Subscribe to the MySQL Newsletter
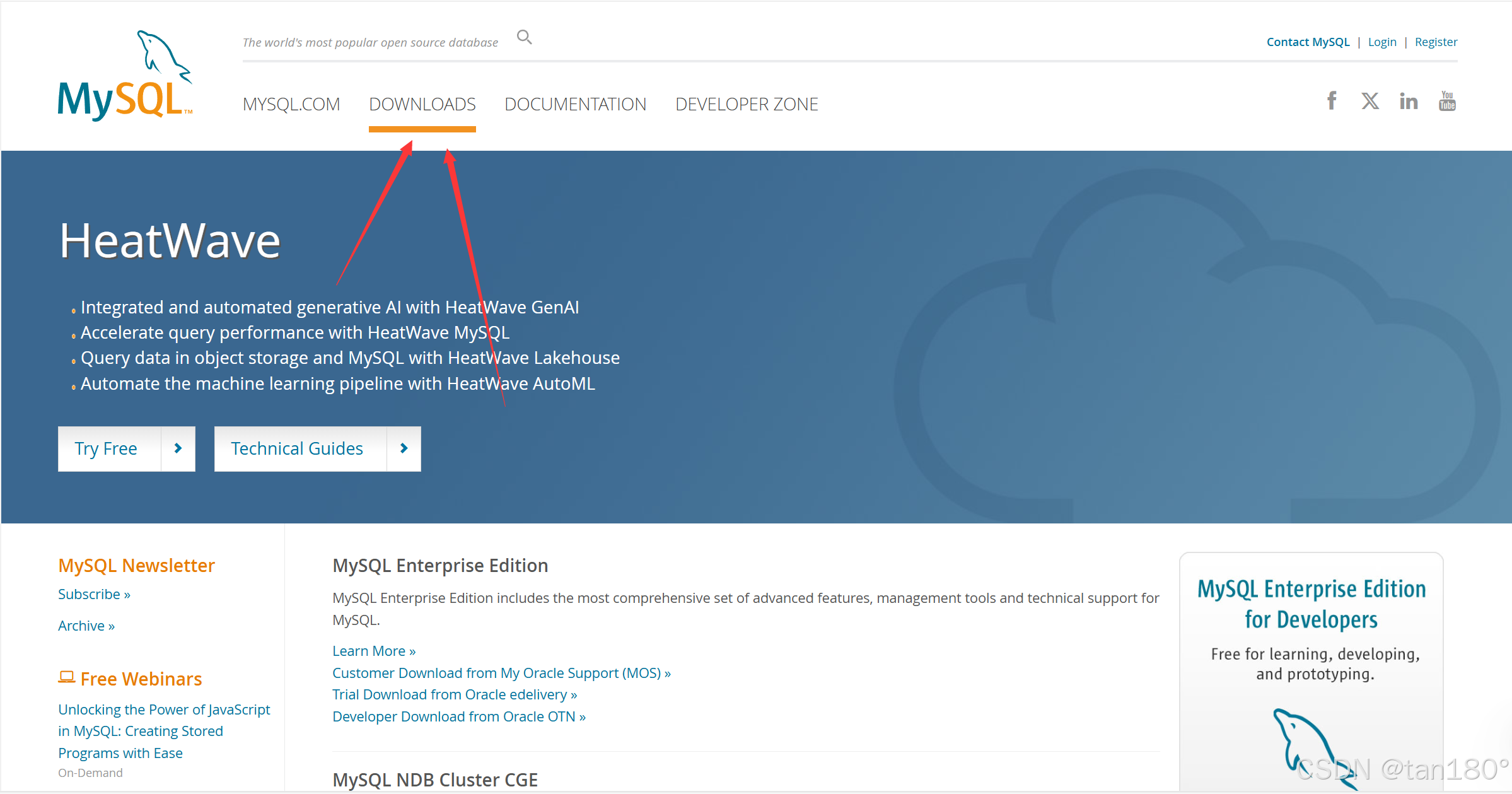The image size is (1512, 794). (94, 594)
